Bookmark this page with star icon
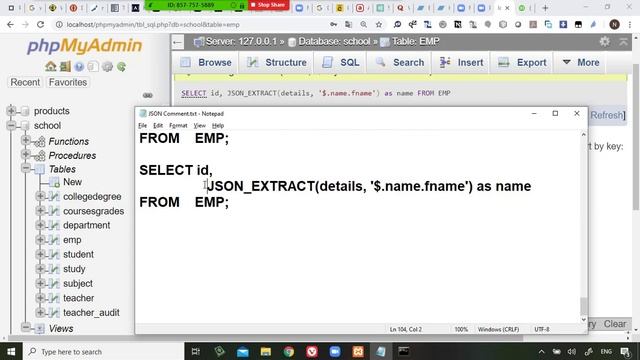640x360 pixels. 379,24
